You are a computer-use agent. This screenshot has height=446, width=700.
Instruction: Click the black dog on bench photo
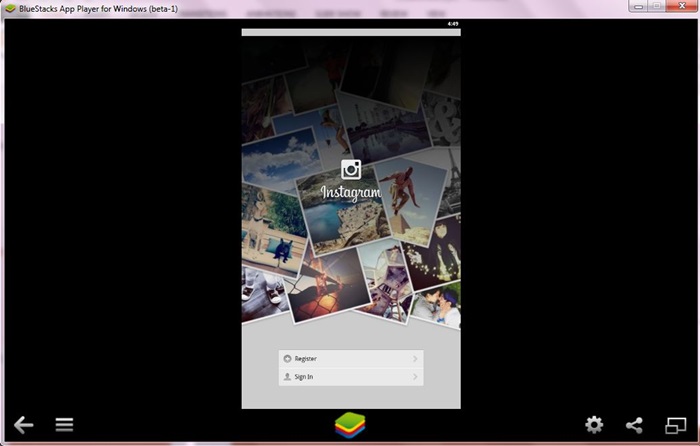273,232
